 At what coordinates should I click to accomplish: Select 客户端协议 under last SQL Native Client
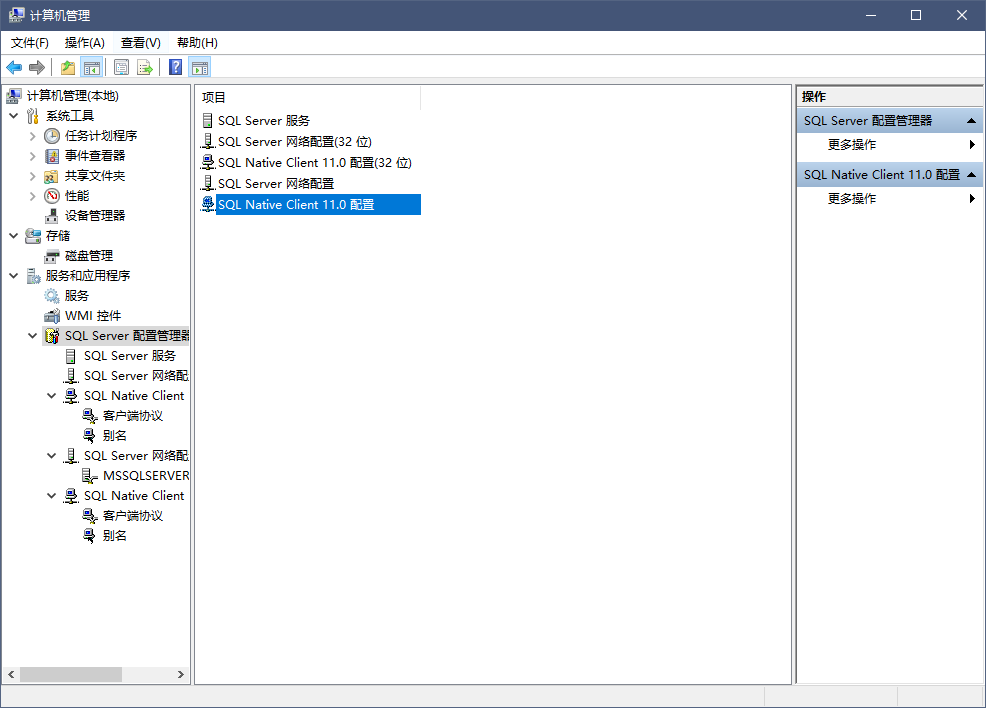click(x=133, y=516)
